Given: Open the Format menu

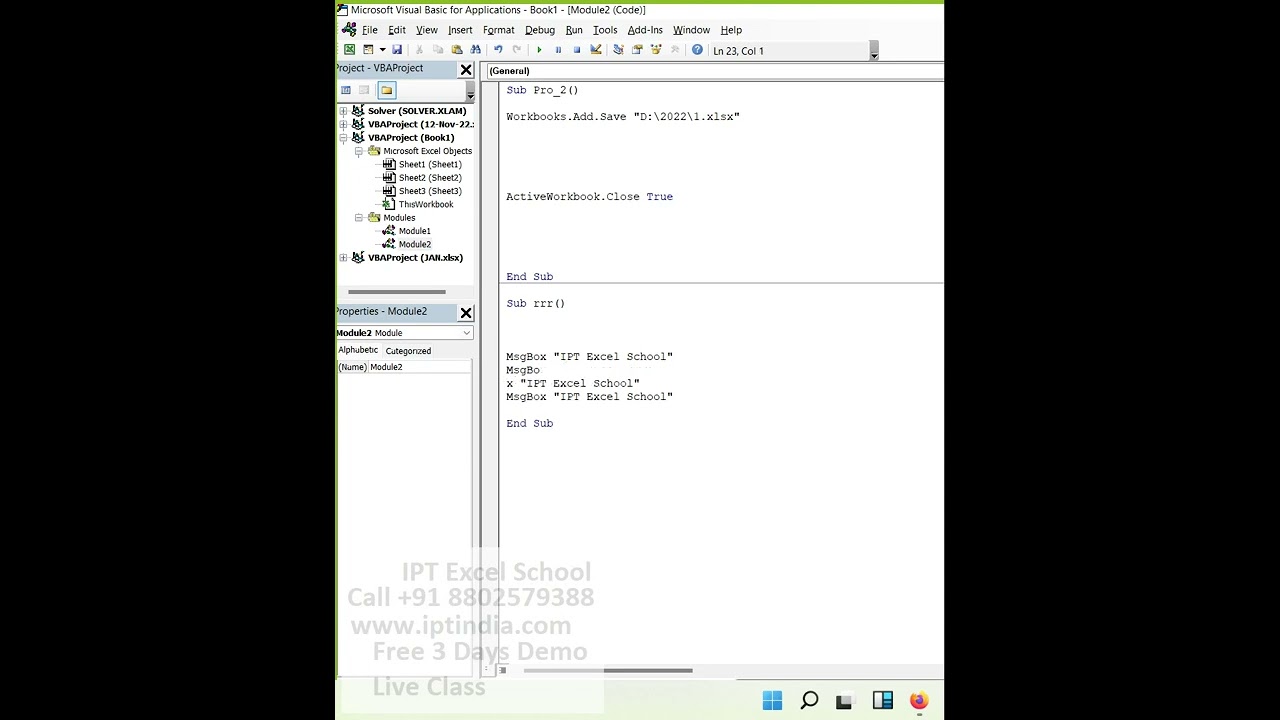Looking at the screenshot, I should 498,30.
